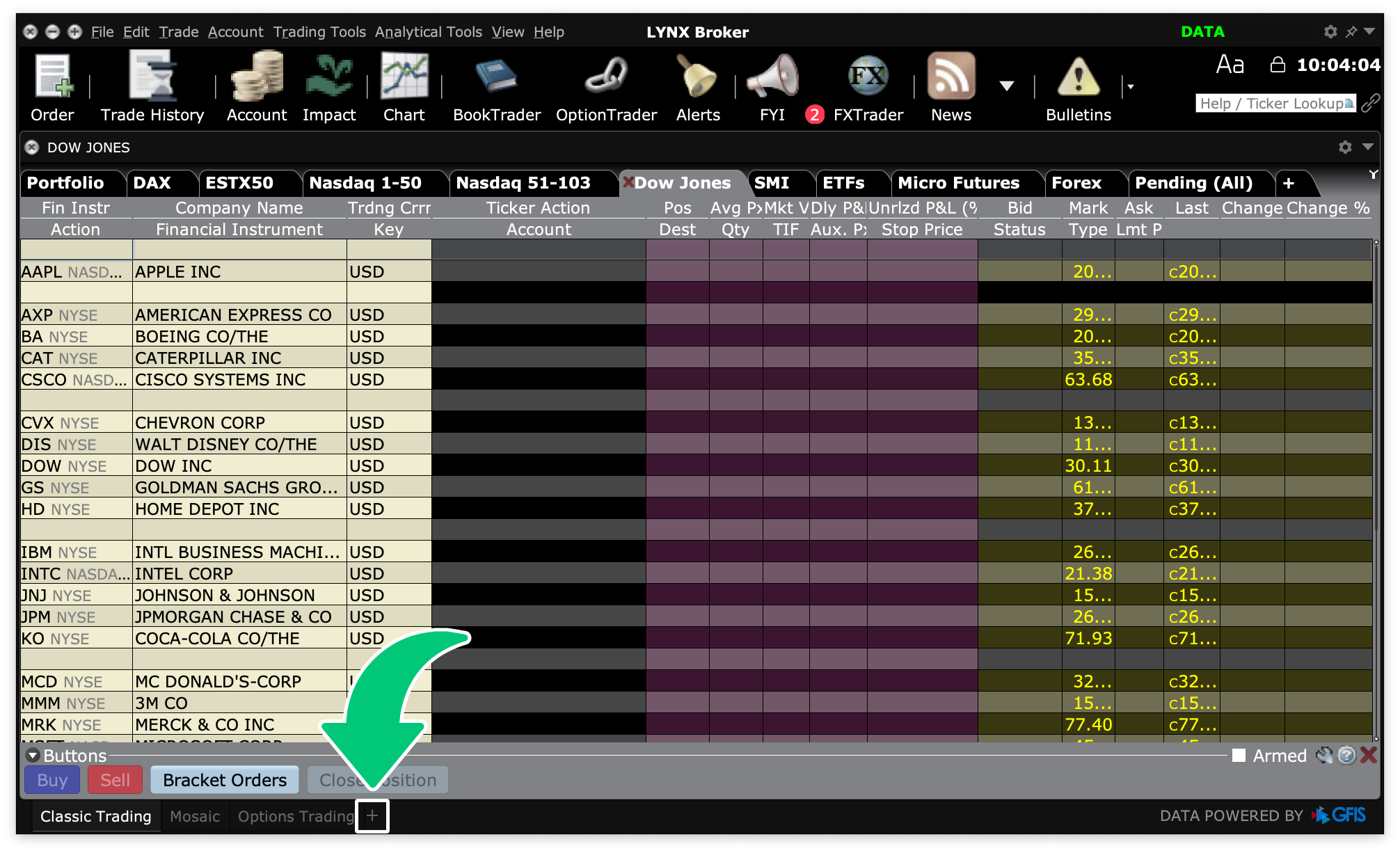1400x853 pixels.
Task: Open the Trade menu
Action: tap(179, 32)
